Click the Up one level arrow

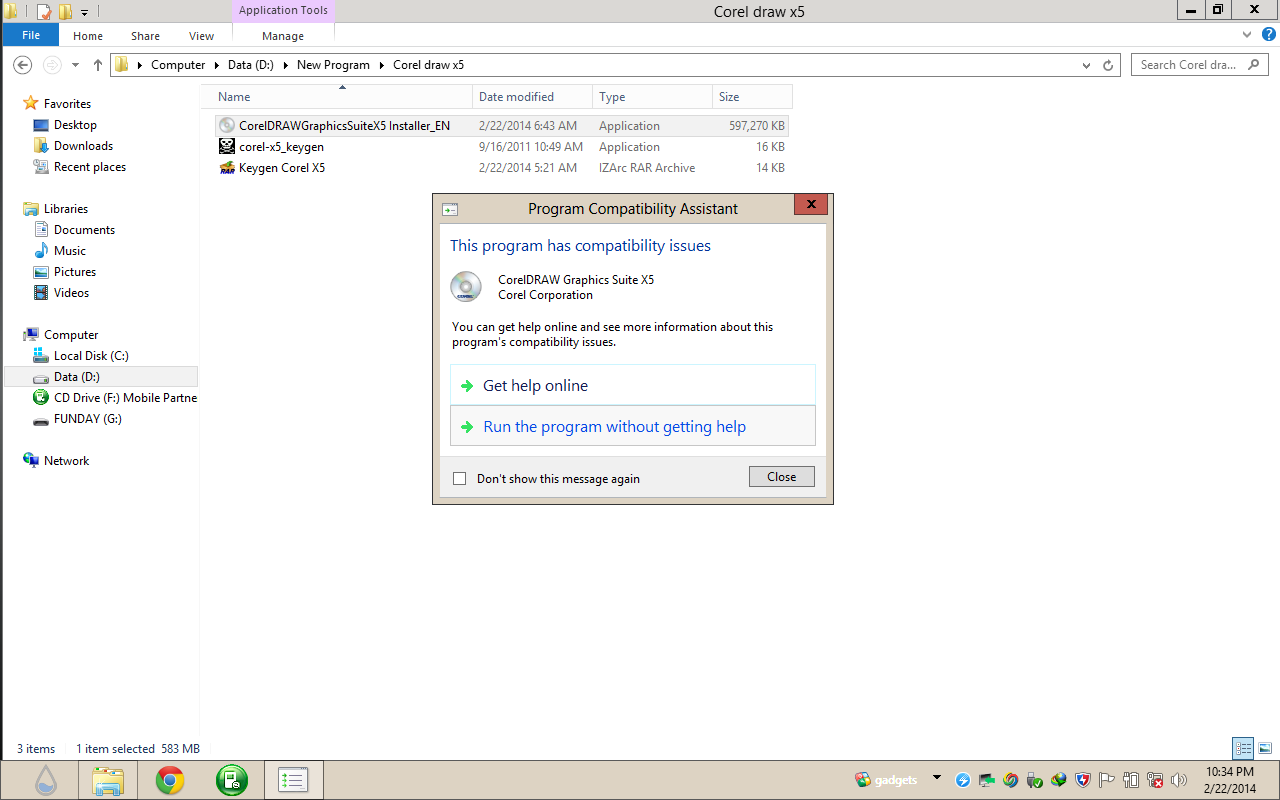tap(97, 65)
